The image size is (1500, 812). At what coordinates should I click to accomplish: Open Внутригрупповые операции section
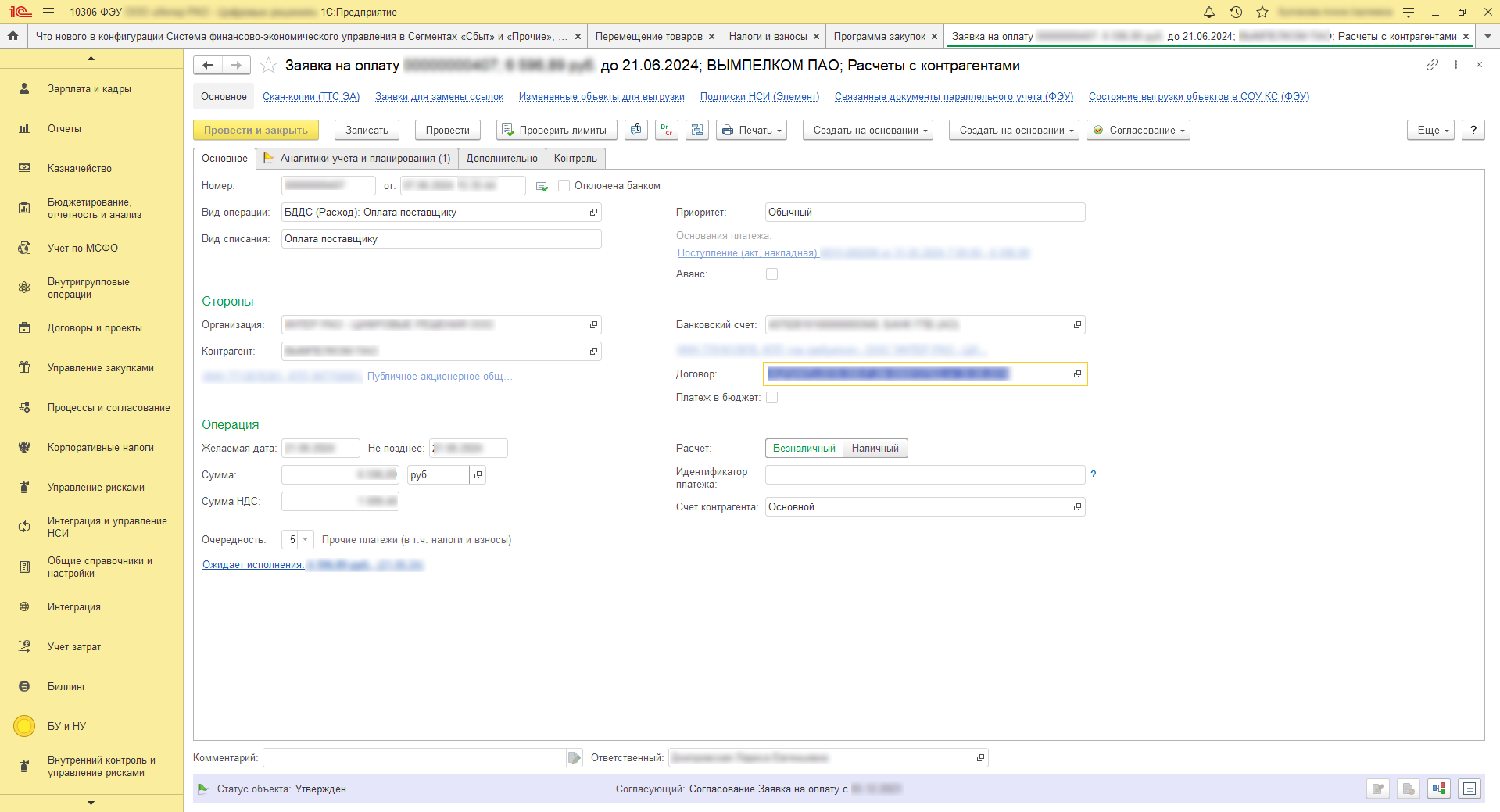pos(88,288)
